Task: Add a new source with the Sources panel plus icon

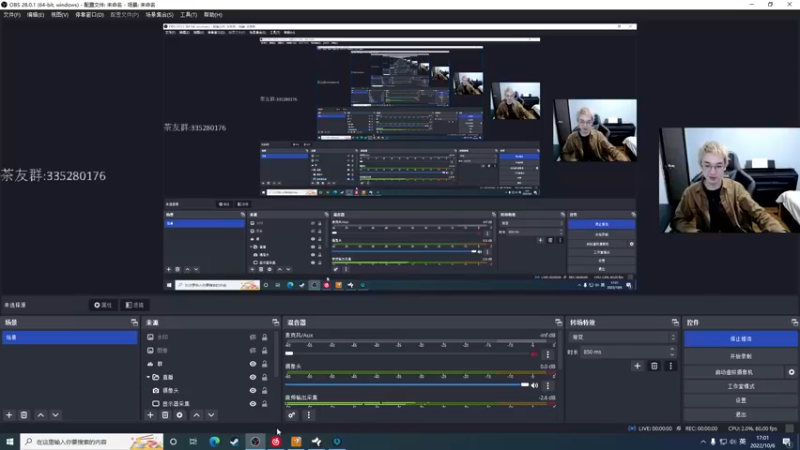Action: [151, 415]
